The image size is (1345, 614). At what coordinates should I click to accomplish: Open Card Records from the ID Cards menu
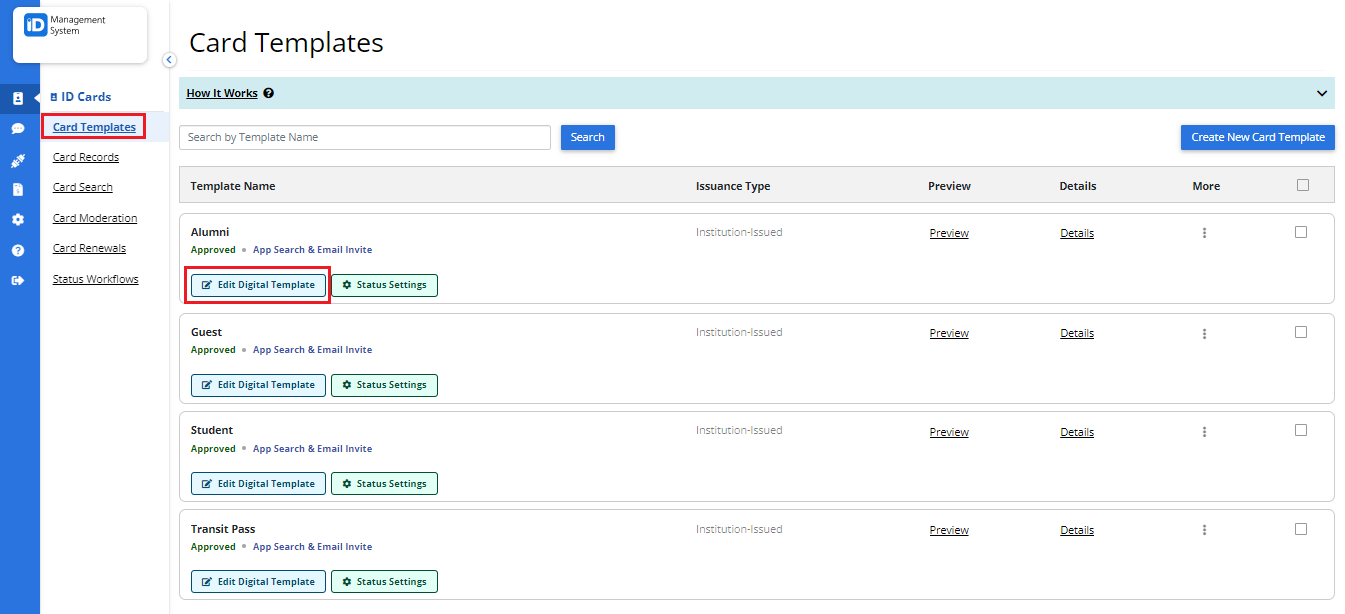coord(85,157)
